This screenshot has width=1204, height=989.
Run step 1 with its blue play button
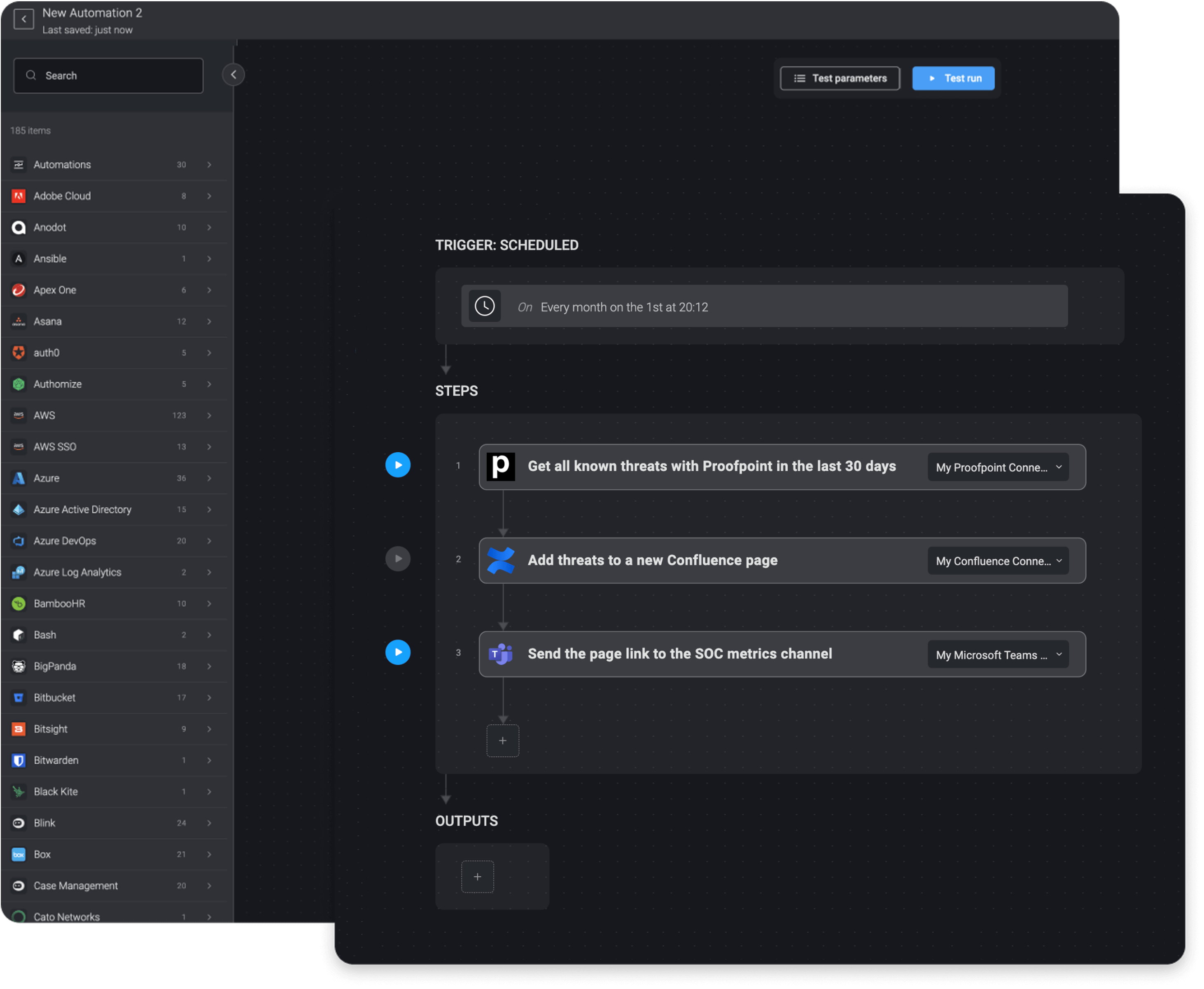(x=397, y=465)
